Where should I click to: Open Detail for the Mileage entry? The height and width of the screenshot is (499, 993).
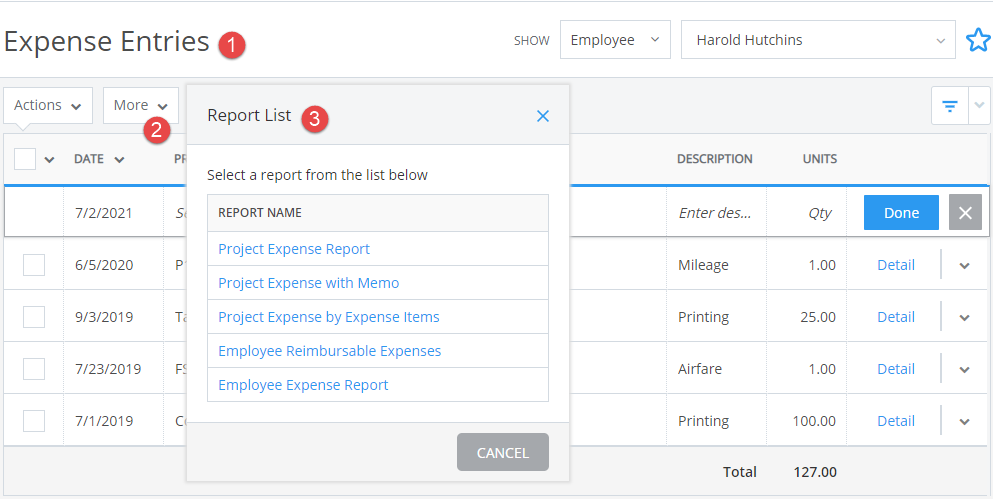895,265
